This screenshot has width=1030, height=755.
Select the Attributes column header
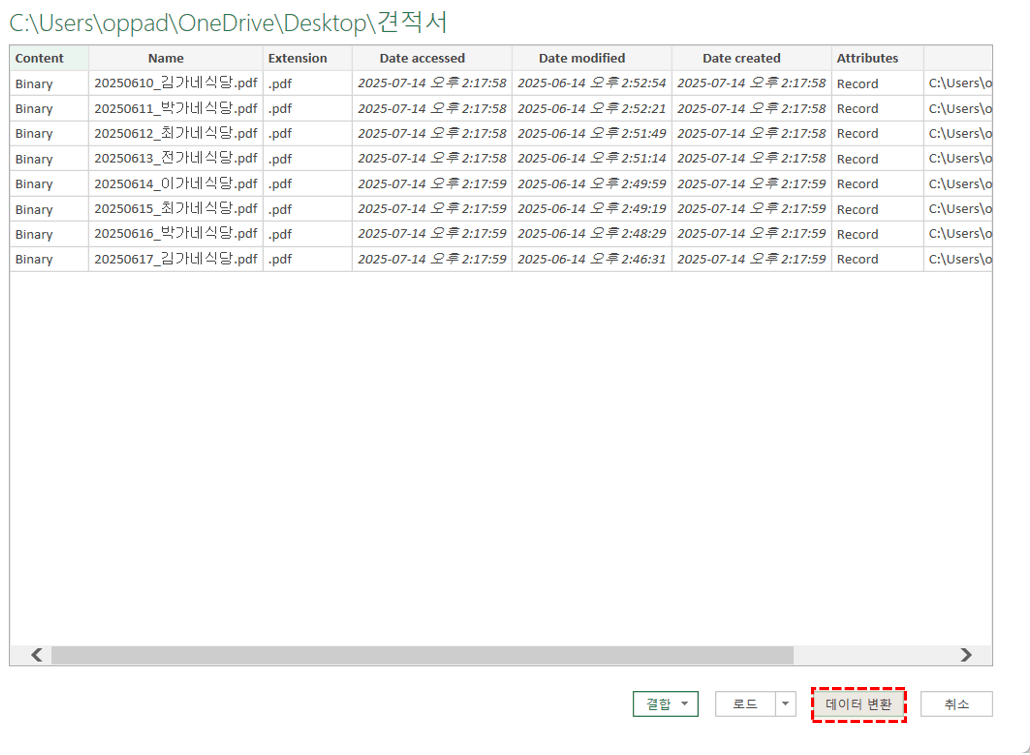(867, 58)
